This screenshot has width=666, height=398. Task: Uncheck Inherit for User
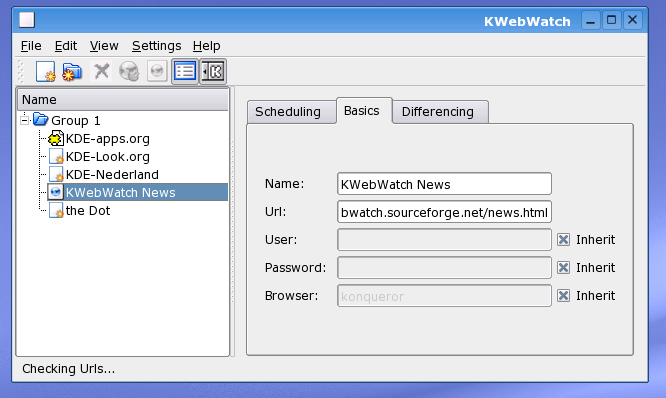(564, 240)
